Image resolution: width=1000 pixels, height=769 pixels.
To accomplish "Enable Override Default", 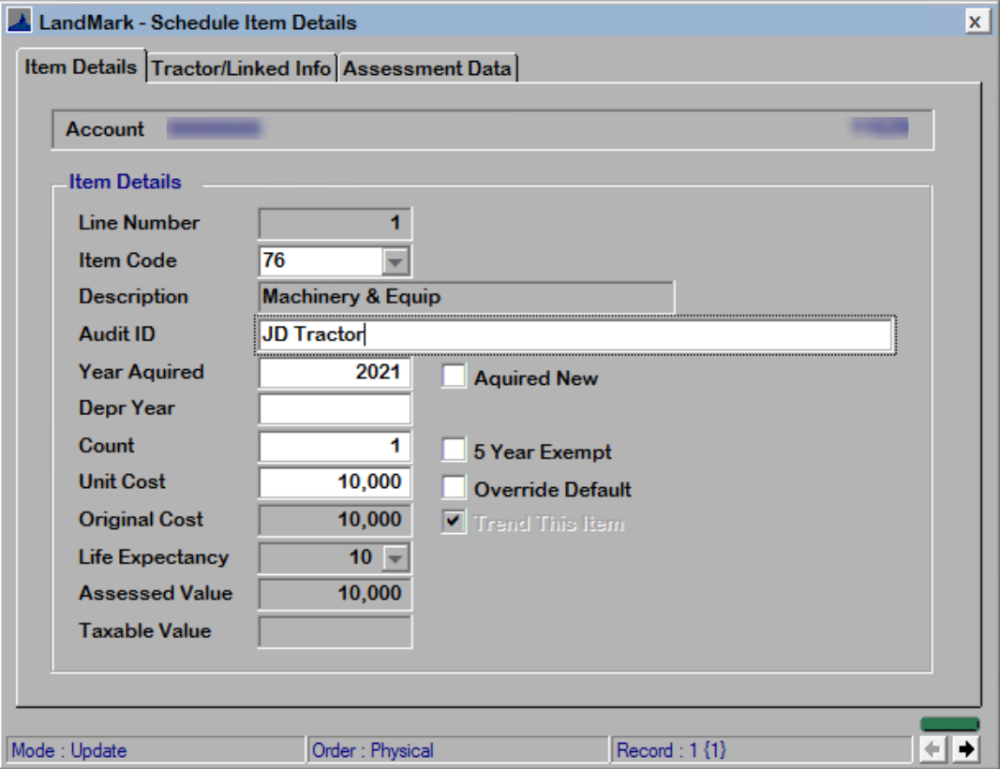I will (453, 486).
